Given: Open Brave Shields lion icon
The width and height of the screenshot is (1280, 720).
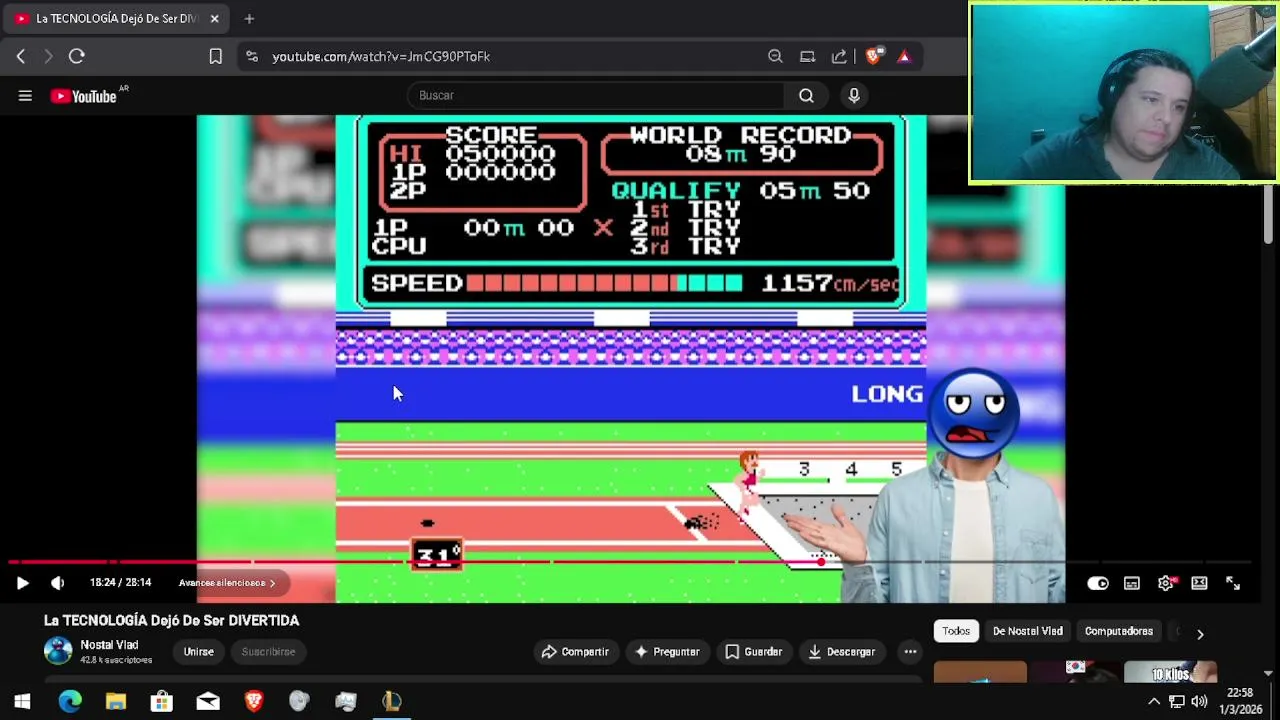Looking at the screenshot, I should coord(873,56).
